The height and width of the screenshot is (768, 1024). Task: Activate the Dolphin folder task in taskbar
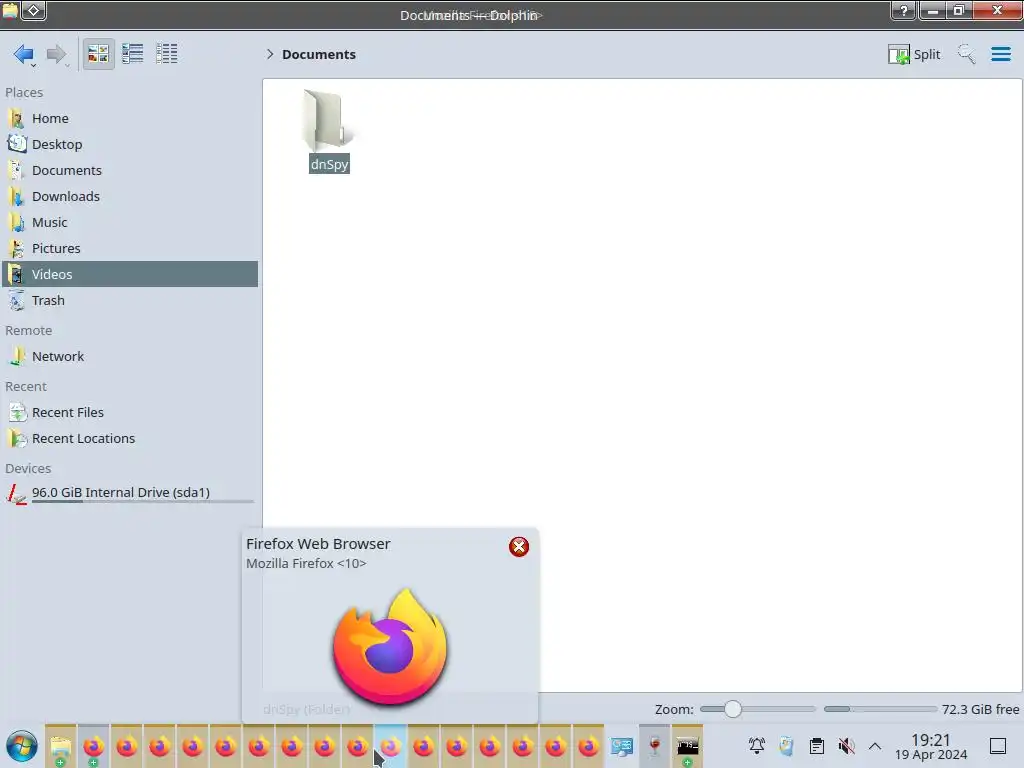click(61, 746)
